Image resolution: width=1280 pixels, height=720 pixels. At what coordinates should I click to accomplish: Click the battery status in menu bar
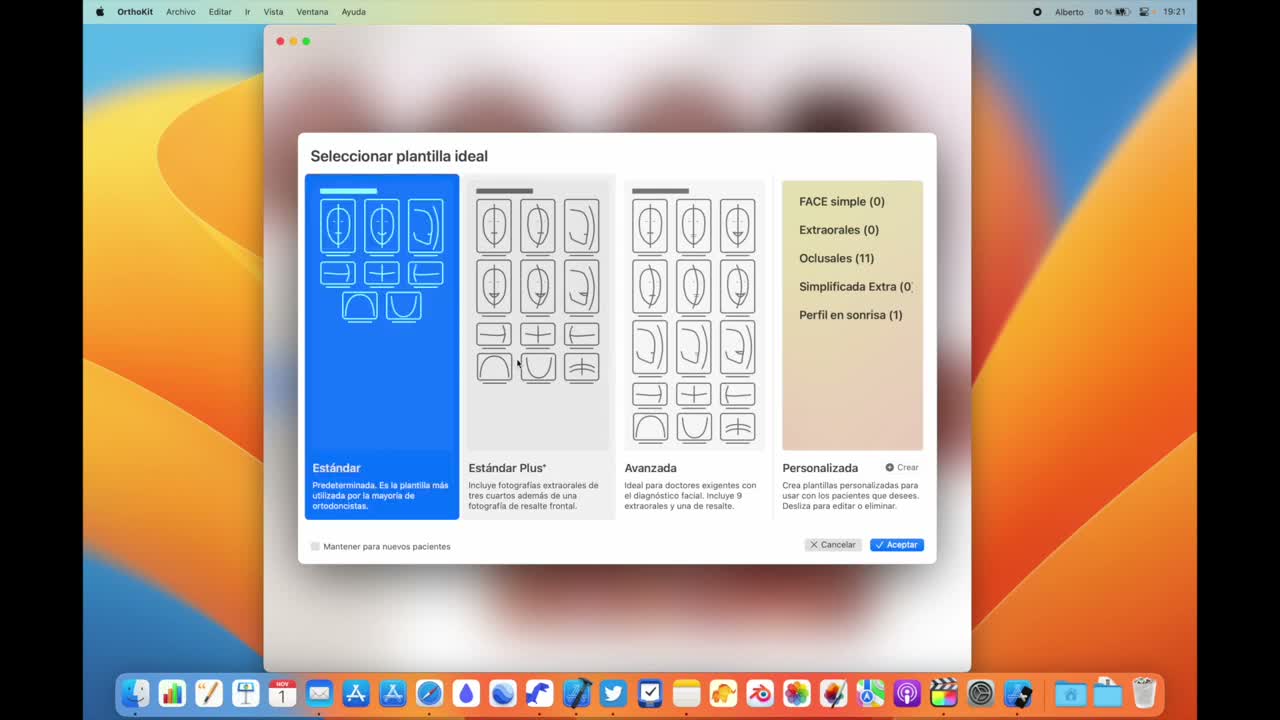(1112, 12)
